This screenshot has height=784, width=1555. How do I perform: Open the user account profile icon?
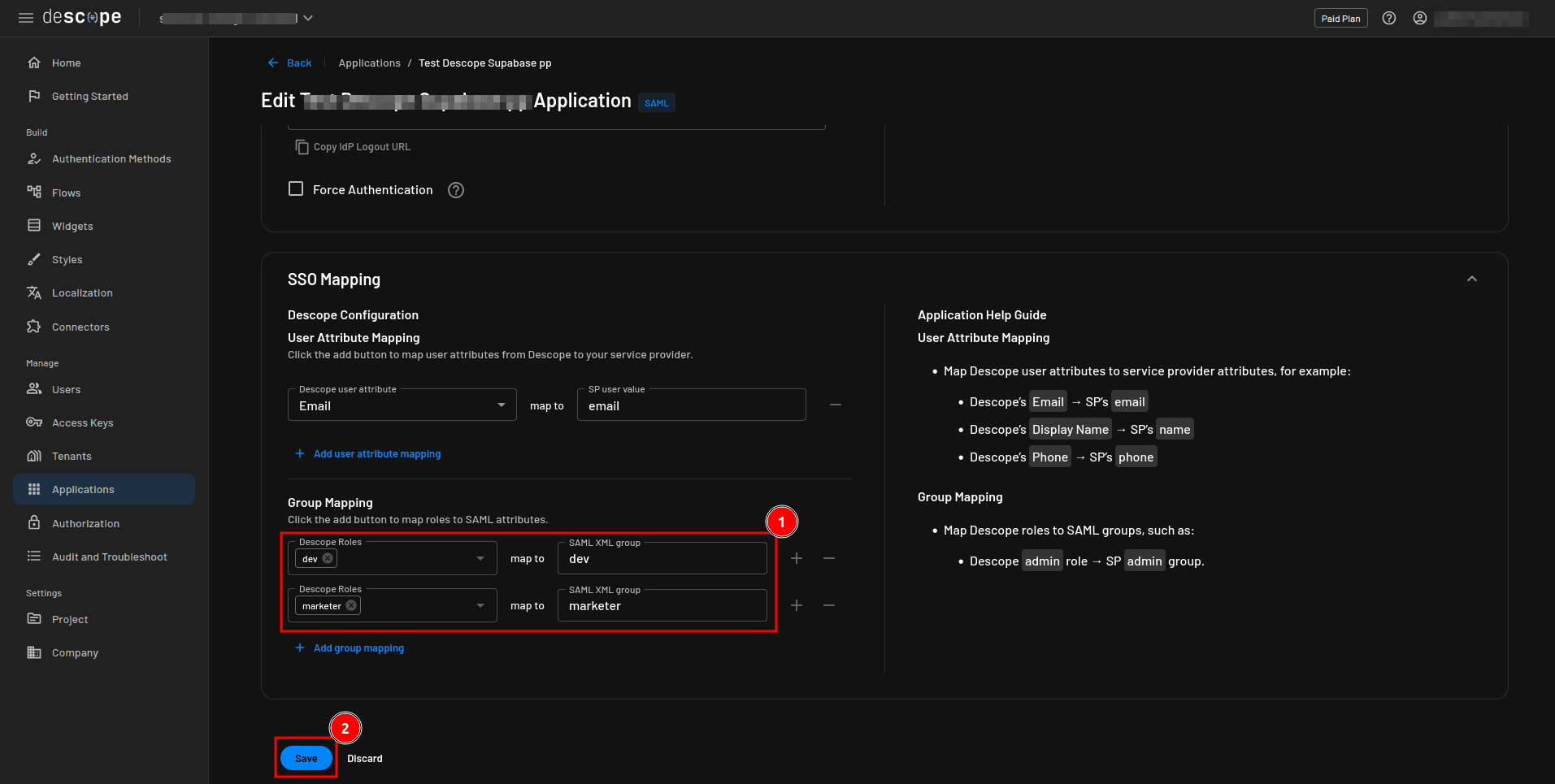(x=1420, y=18)
